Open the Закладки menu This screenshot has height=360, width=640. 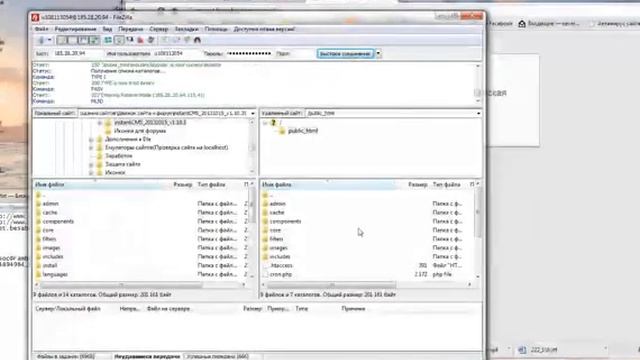pyautogui.click(x=187, y=29)
